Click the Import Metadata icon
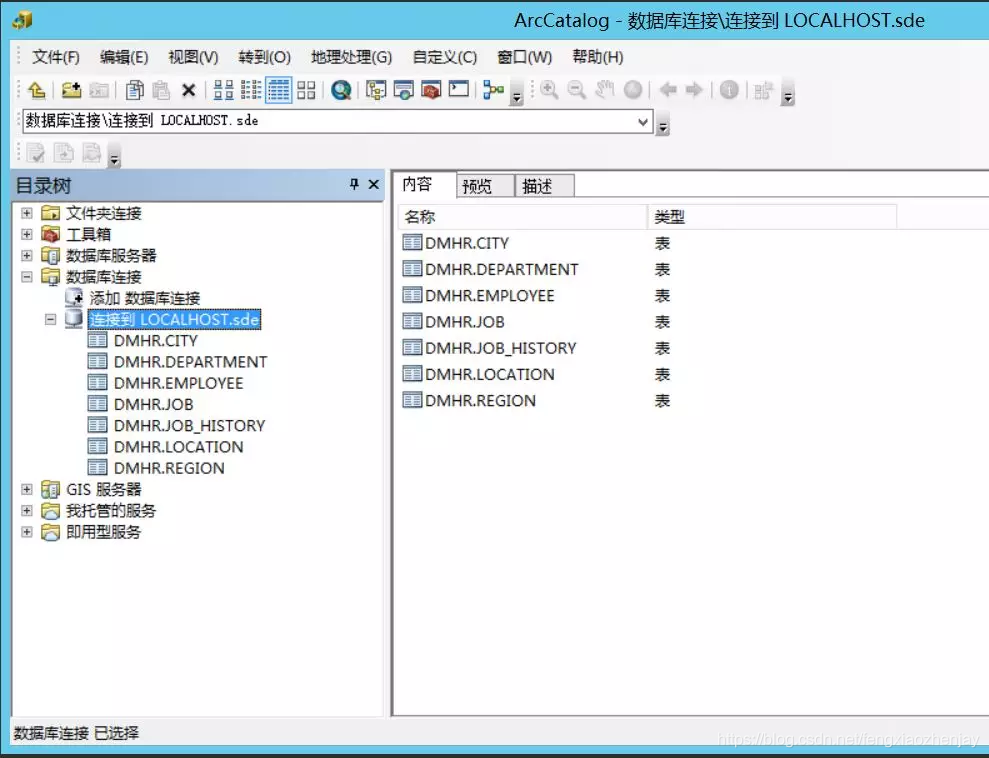 pyautogui.click(x=91, y=153)
